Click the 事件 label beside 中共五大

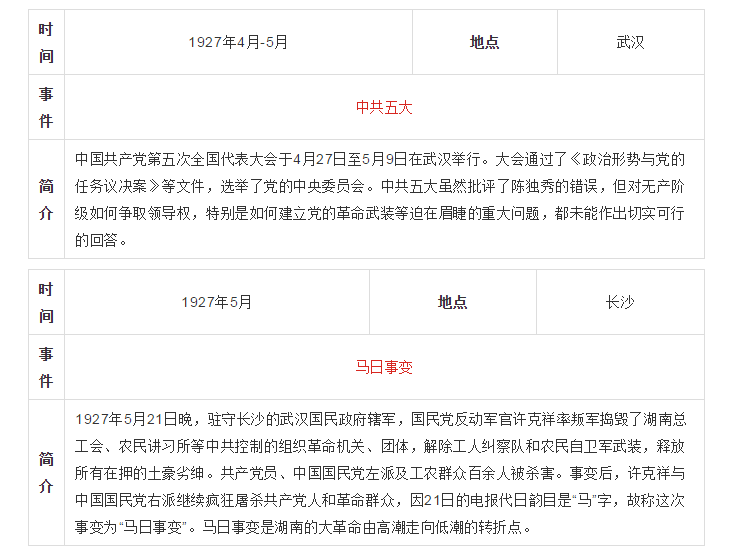click(46, 107)
